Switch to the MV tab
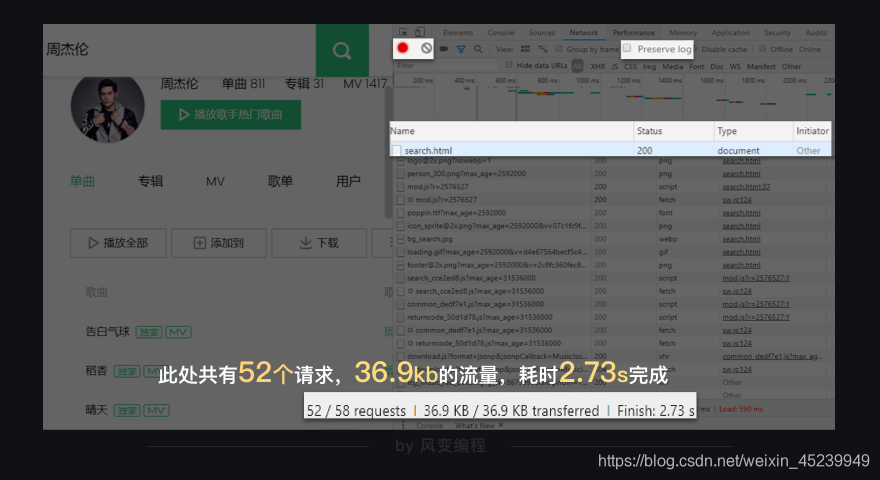 click(x=215, y=181)
